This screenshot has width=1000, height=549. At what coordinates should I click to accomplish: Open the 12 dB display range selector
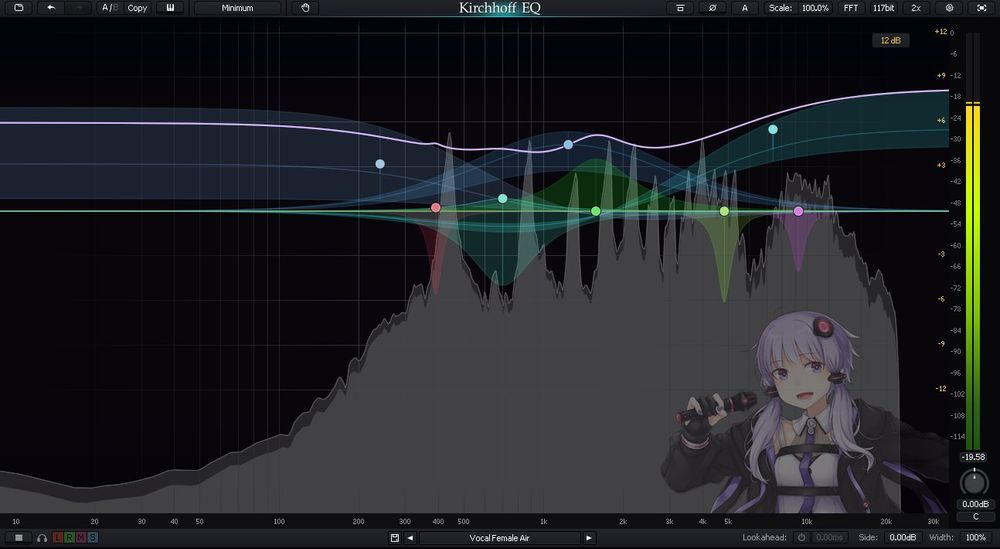[890, 40]
